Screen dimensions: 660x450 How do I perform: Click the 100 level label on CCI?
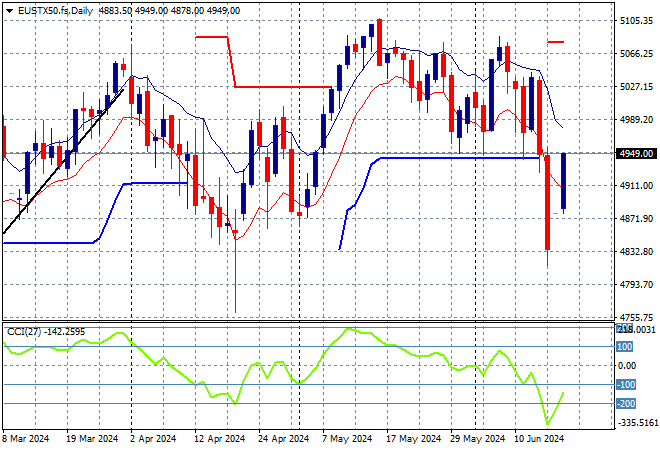(x=625, y=347)
